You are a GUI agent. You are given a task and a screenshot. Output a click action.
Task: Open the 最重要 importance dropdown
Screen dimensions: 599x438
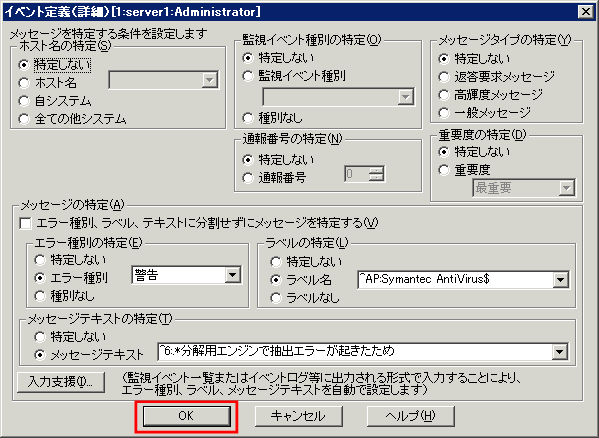[x=566, y=188]
